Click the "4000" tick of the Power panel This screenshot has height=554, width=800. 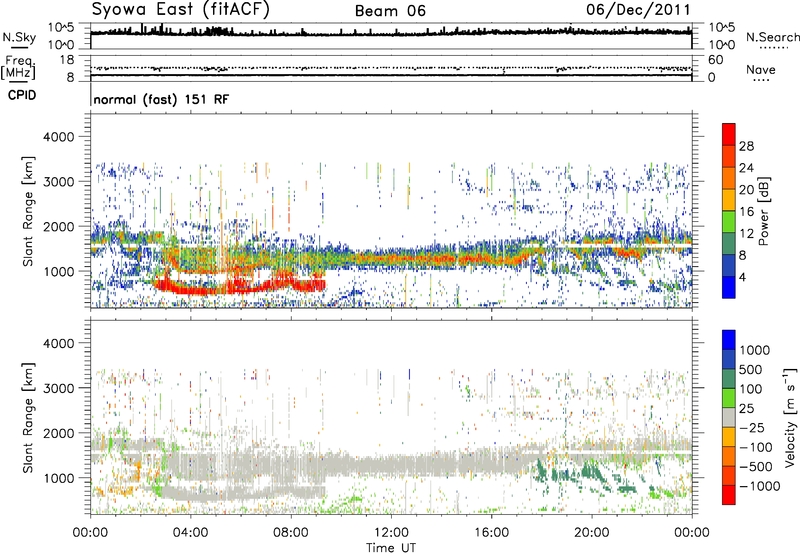(x=58, y=137)
